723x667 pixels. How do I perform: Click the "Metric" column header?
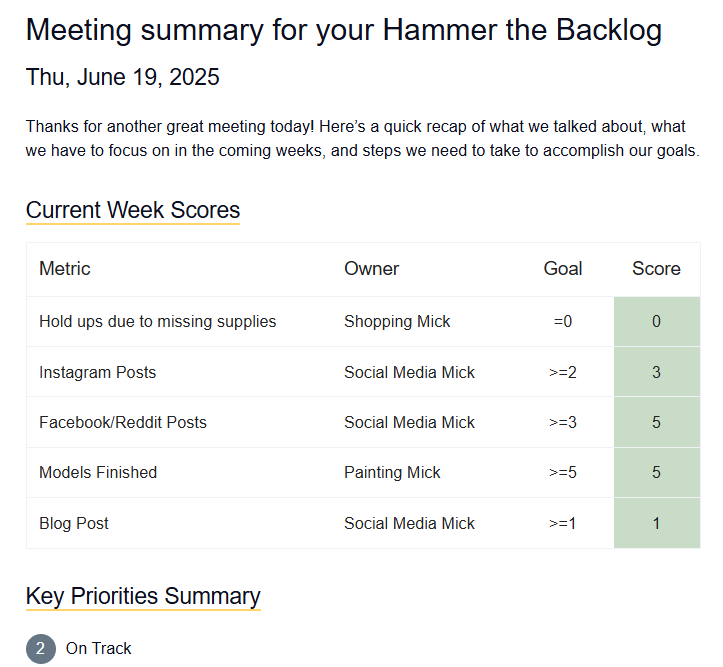65,268
